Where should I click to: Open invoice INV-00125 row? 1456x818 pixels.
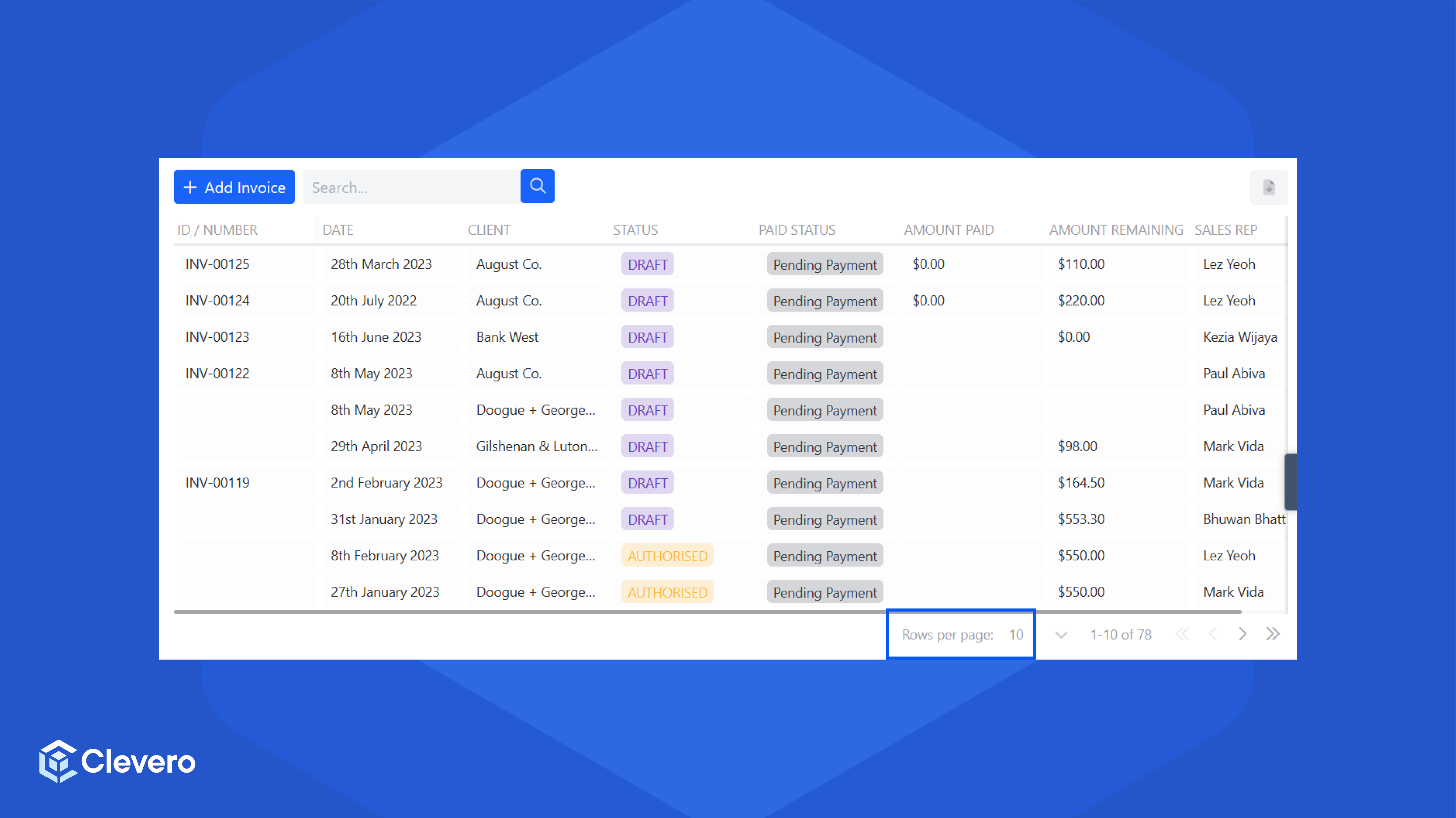(x=218, y=264)
